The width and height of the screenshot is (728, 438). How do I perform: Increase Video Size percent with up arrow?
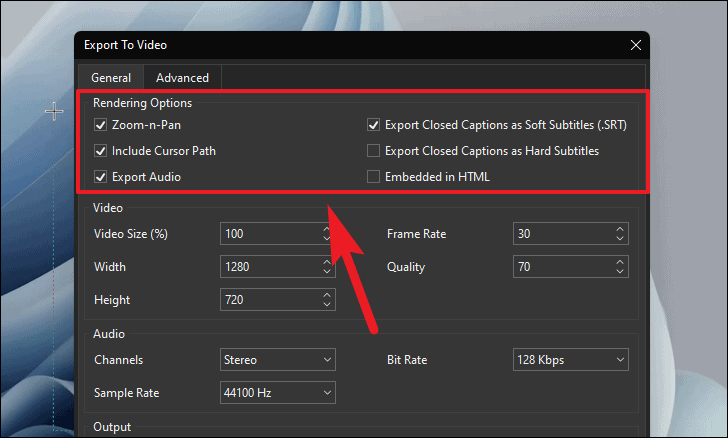(x=327, y=229)
